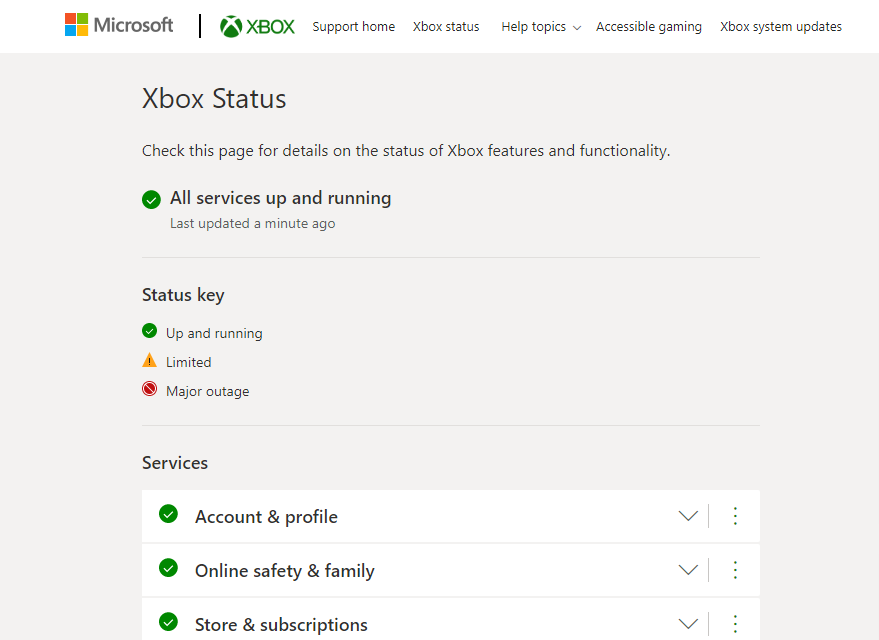Click the Xbox logo in the header
The width and height of the screenshot is (879, 640).
(256, 26)
